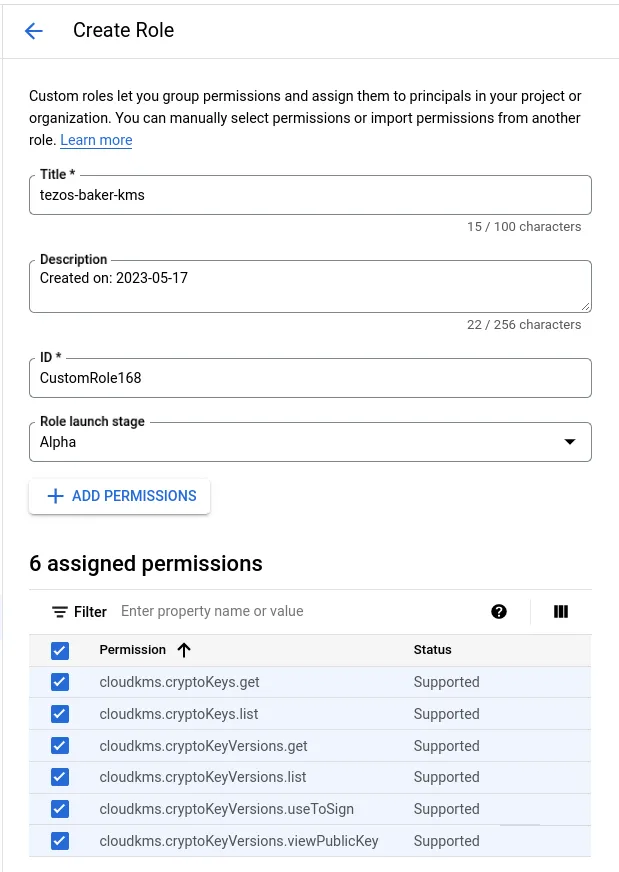Focus the filter property name input
Viewport: 619px width, 872px height.
coord(290,612)
